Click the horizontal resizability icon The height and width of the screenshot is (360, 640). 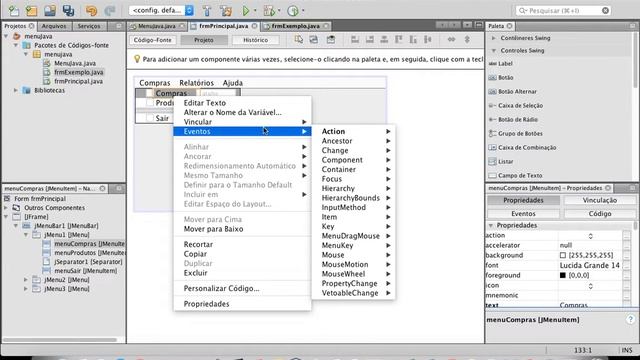[x=451, y=40]
